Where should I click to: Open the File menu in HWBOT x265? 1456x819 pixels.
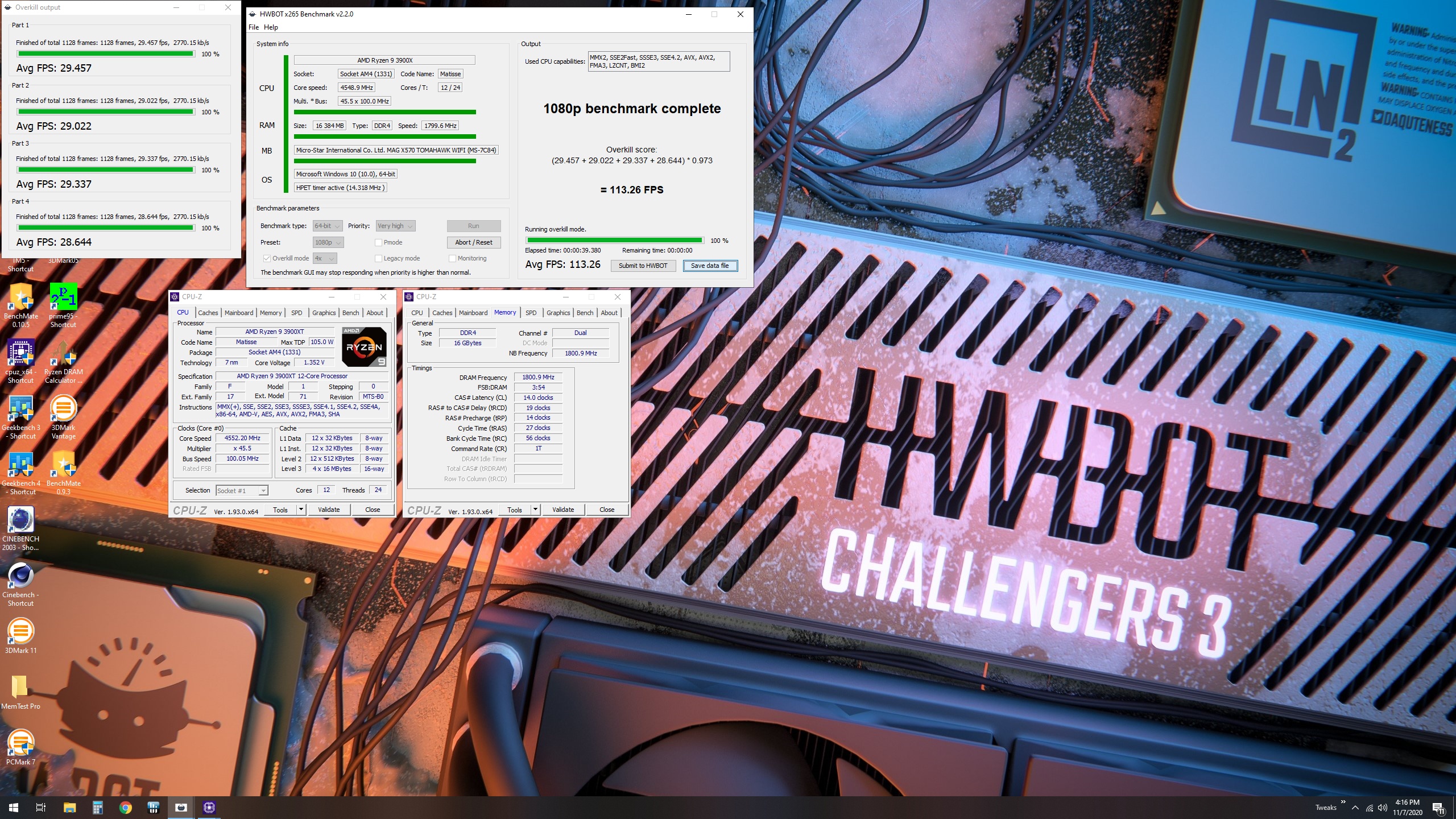254,27
